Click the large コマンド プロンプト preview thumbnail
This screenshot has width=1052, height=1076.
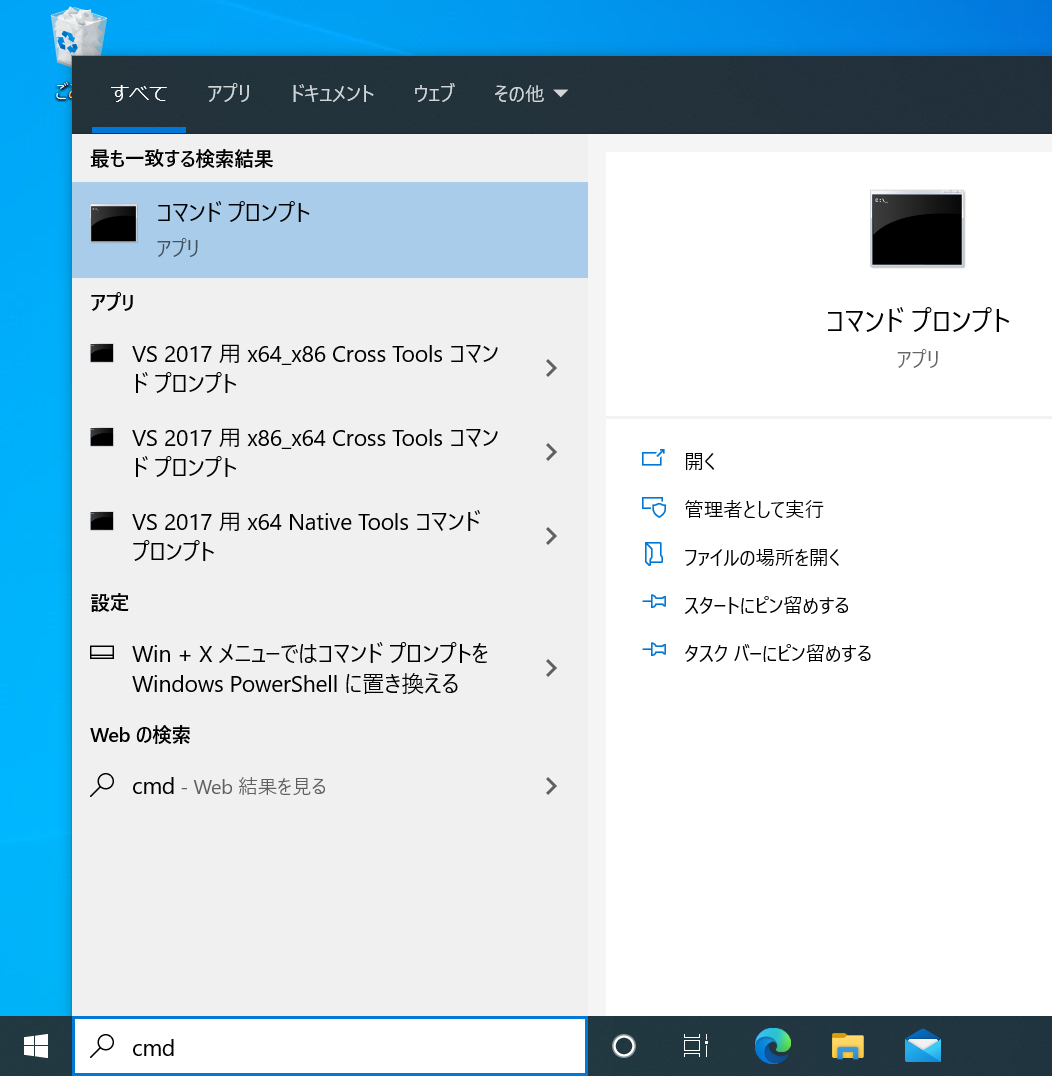point(917,229)
